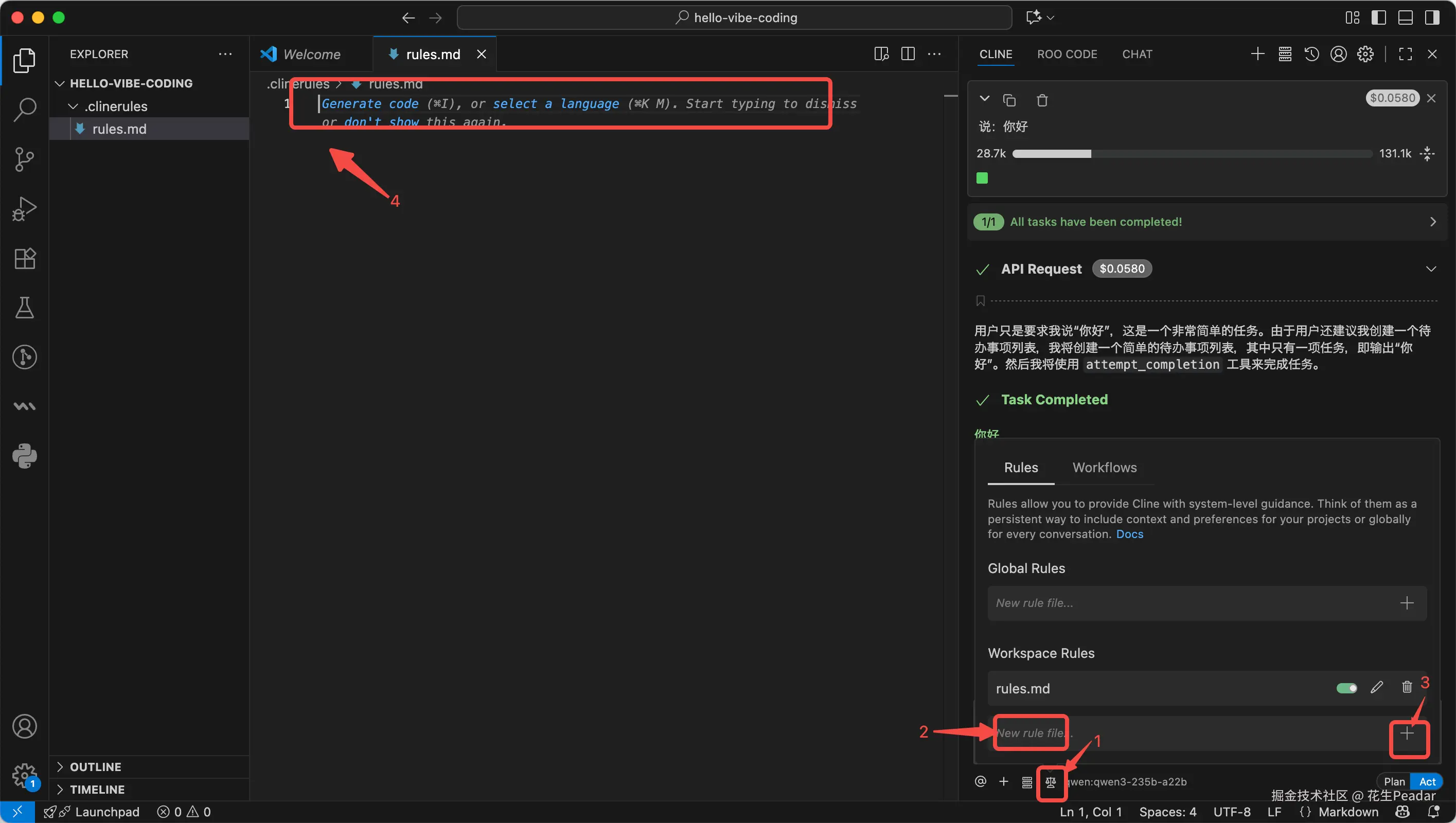1456x823 pixels.
Task: Expand the API Request details
Action: 1431,269
